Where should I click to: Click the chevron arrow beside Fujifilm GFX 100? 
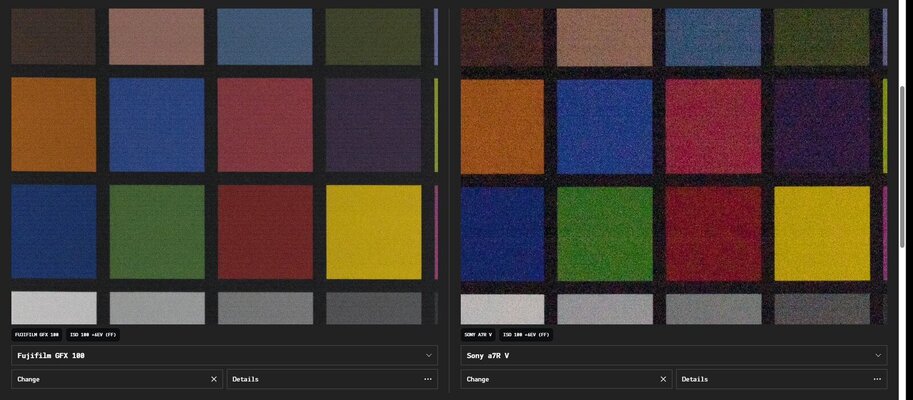(429, 355)
